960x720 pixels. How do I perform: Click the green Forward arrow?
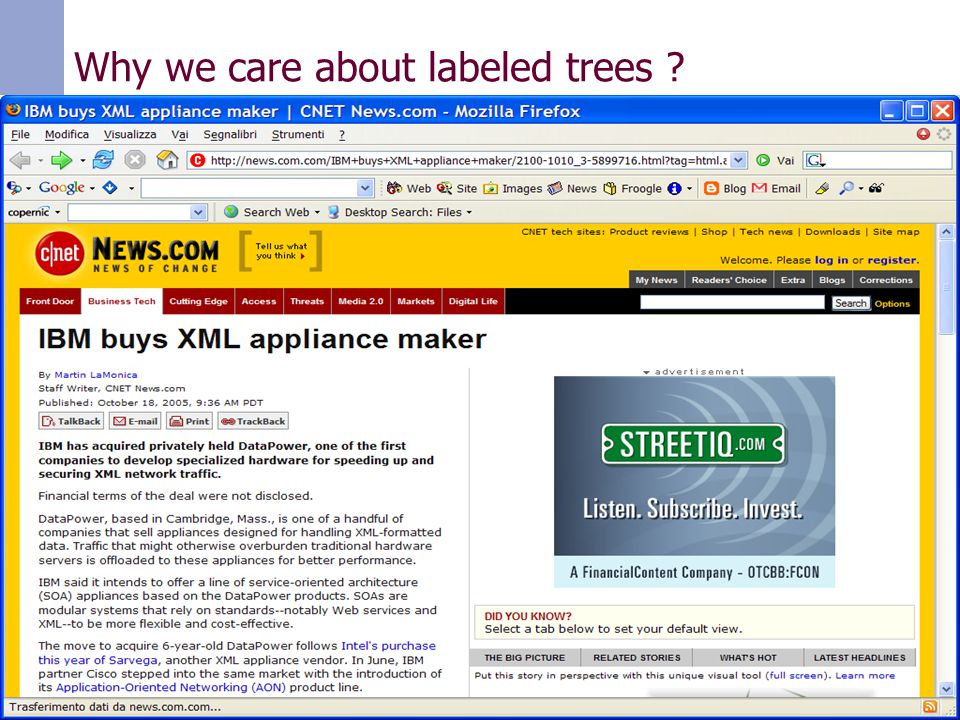tap(61, 160)
